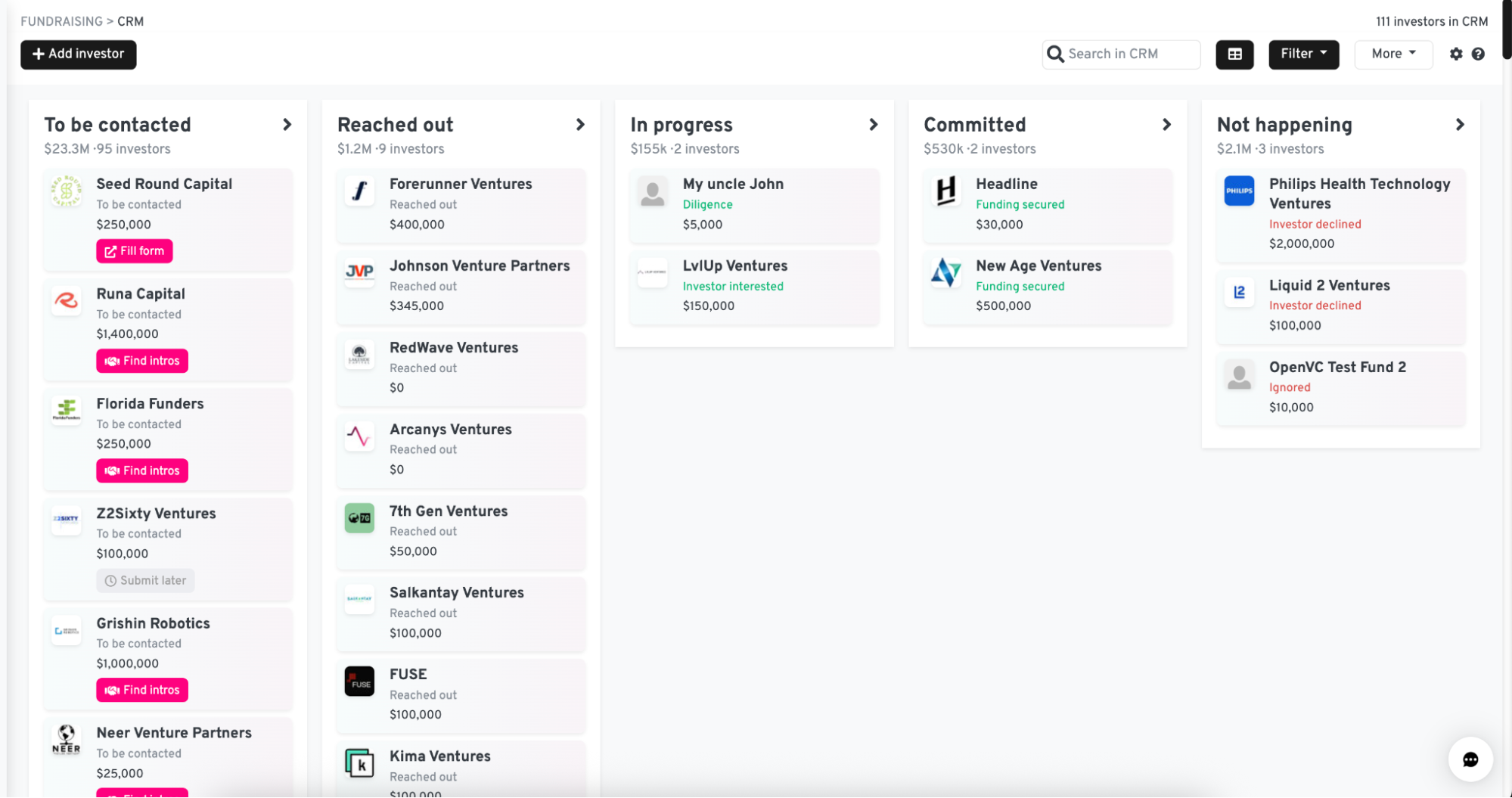Click OpenVC Test Fund 2 avatar
Image resolution: width=1512 pixels, height=798 pixels.
point(1239,374)
